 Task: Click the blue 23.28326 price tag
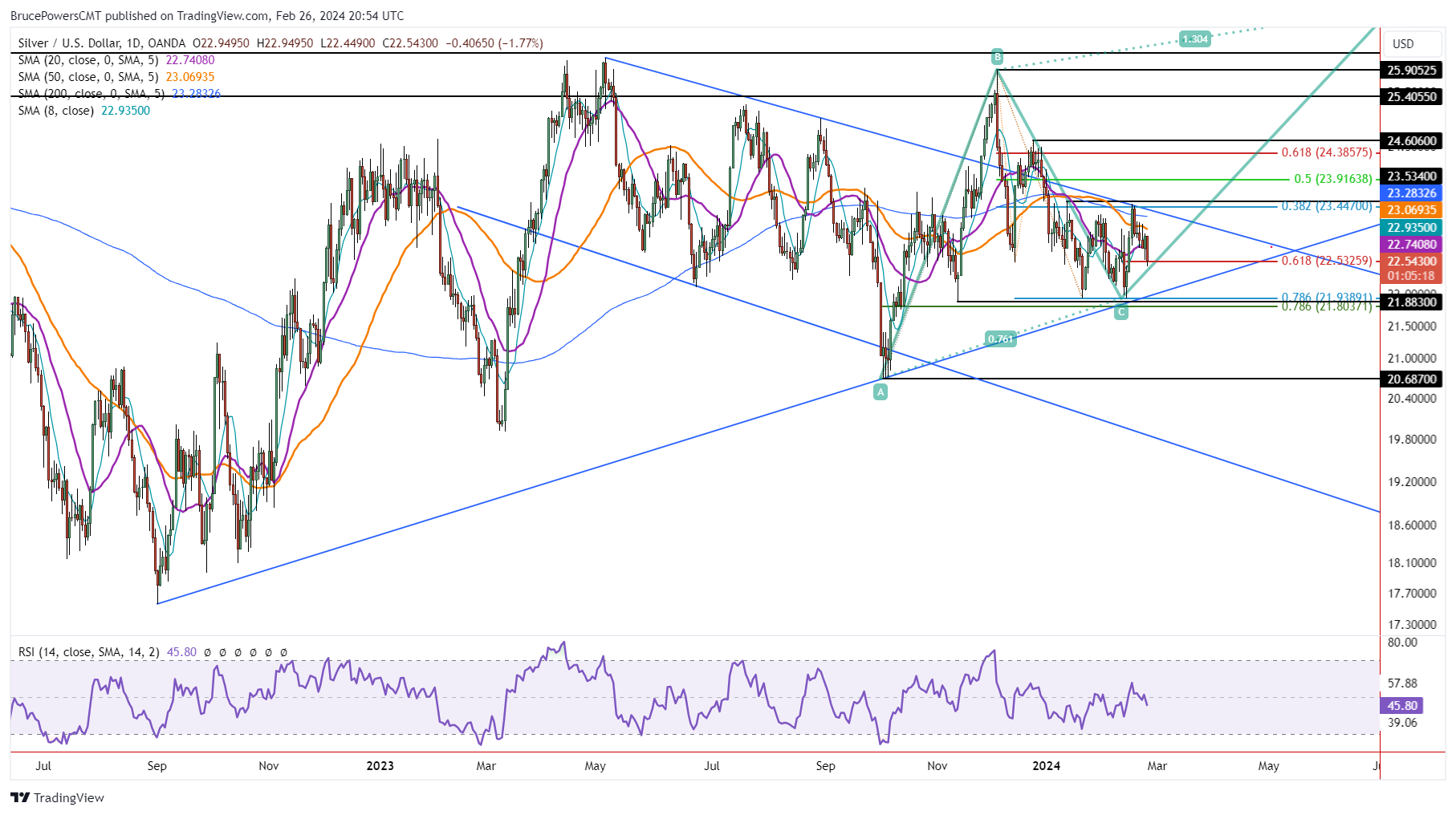pos(1412,193)
